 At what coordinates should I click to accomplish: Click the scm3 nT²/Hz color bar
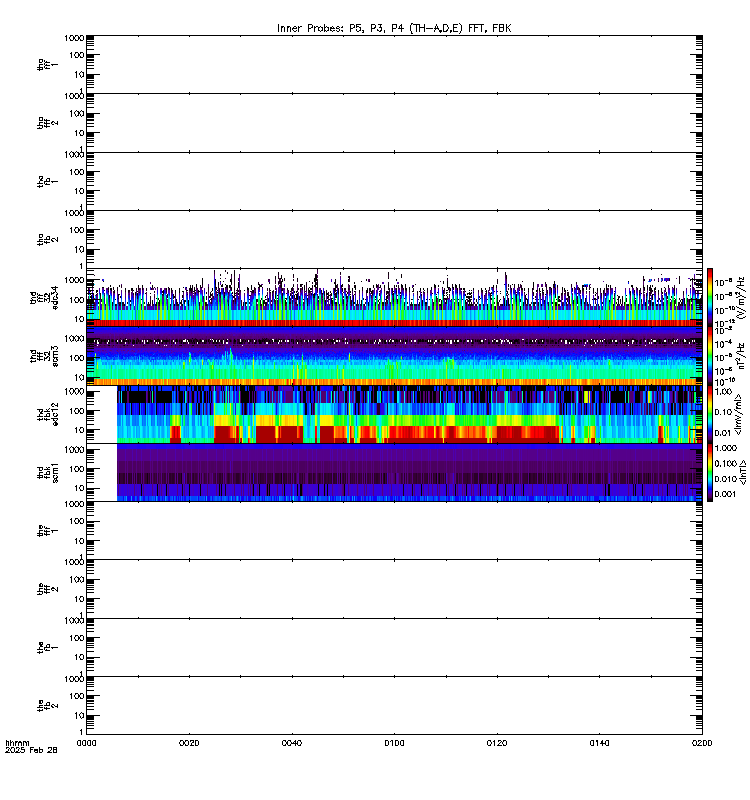(710, 356)
